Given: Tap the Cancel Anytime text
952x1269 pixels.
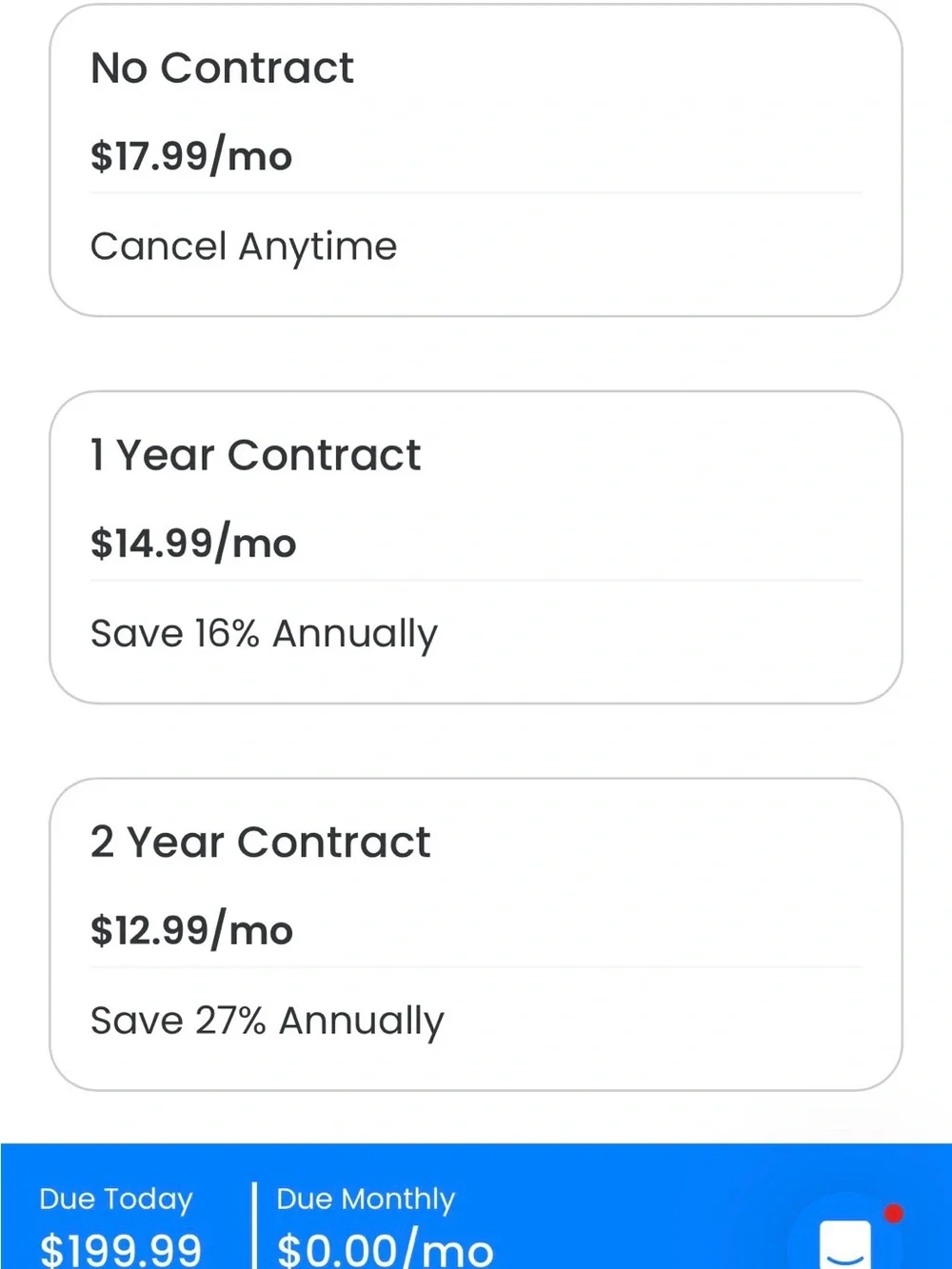Looking at the screenshot, I should pyautogui.click(x=244, y=247).
